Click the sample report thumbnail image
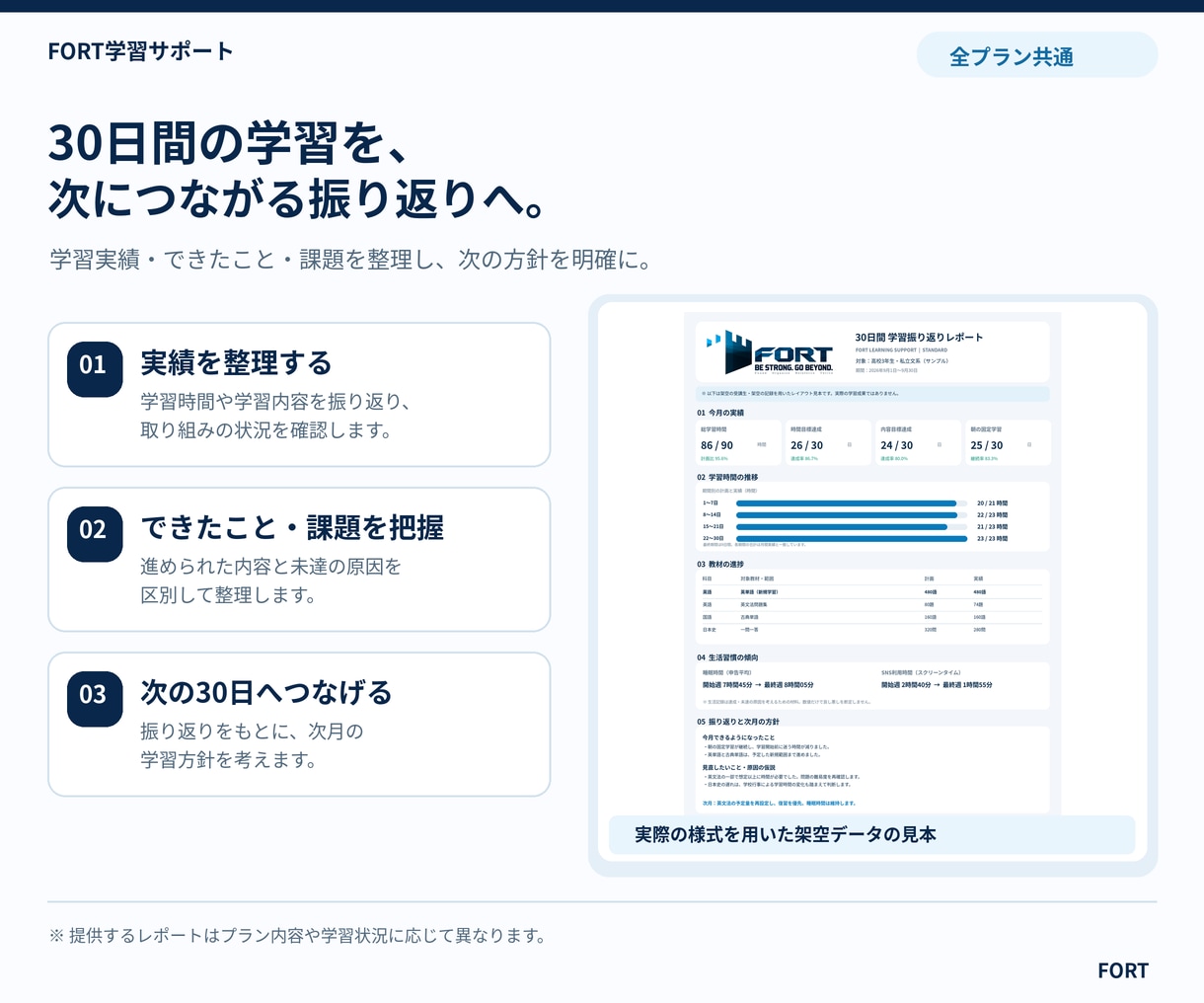The height and width of the screenshot is (1003, 1204). pos(872,564)
